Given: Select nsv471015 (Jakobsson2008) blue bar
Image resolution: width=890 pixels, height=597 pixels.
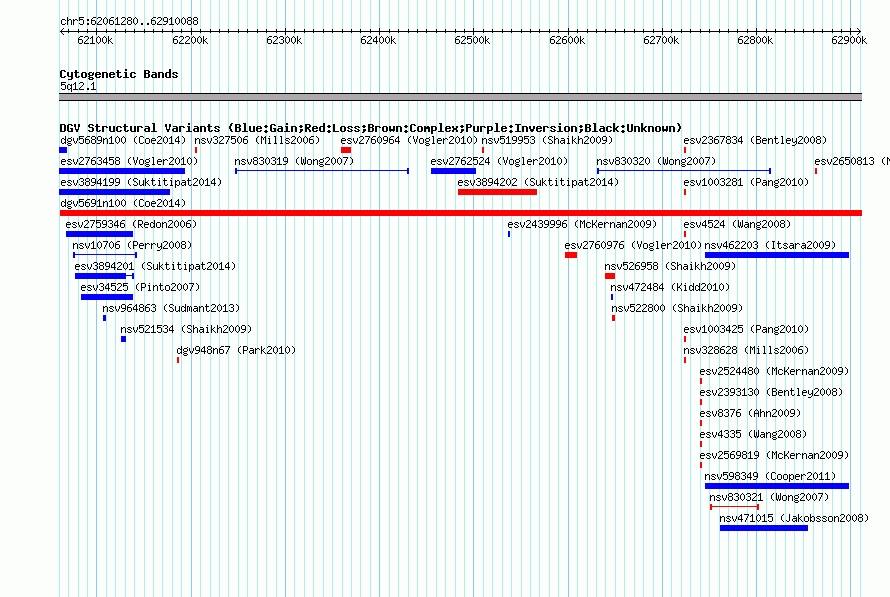Looking at the screenshot, I should point(763,528).
